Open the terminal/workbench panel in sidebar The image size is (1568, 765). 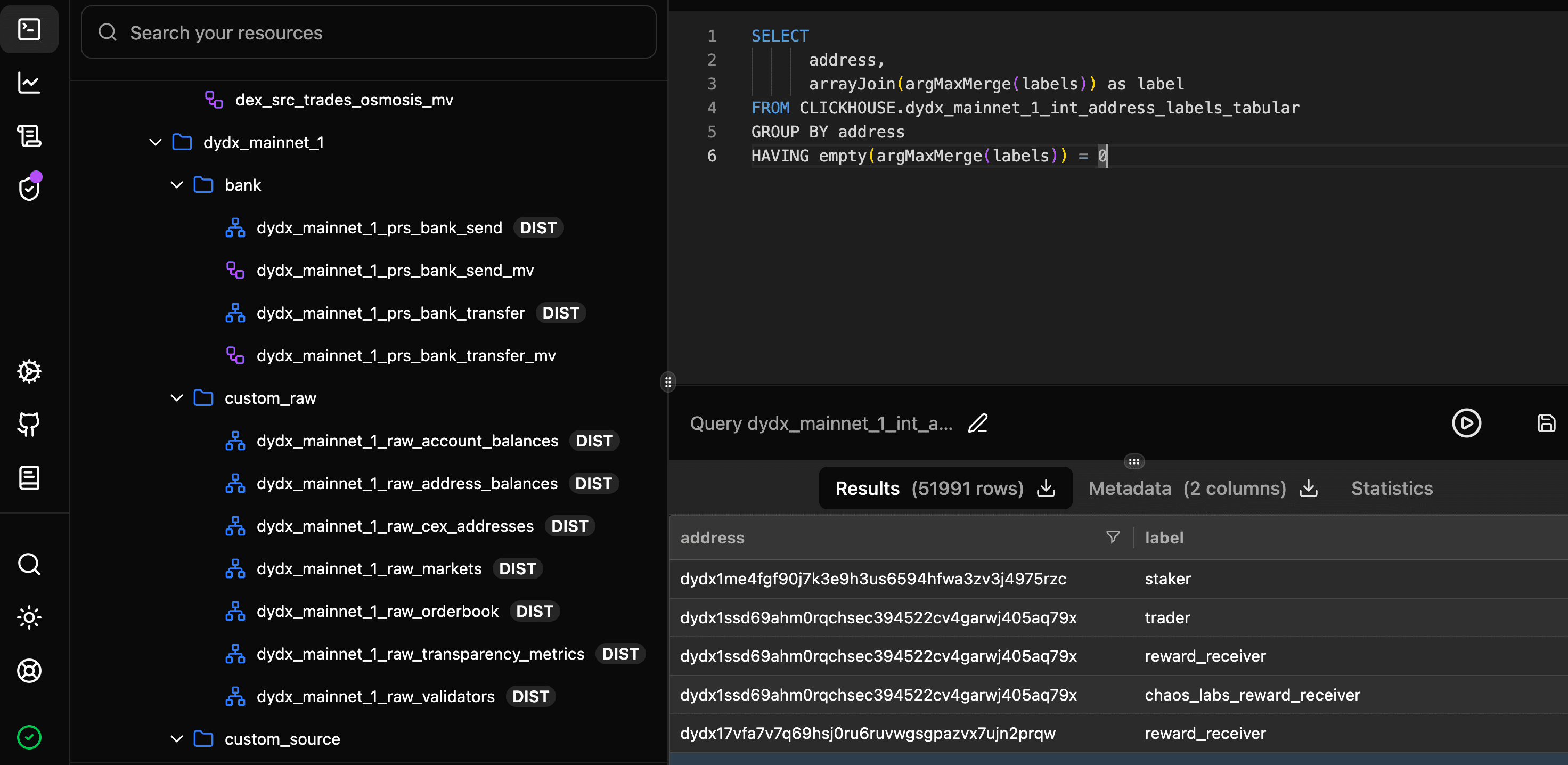tap(29, 29)
